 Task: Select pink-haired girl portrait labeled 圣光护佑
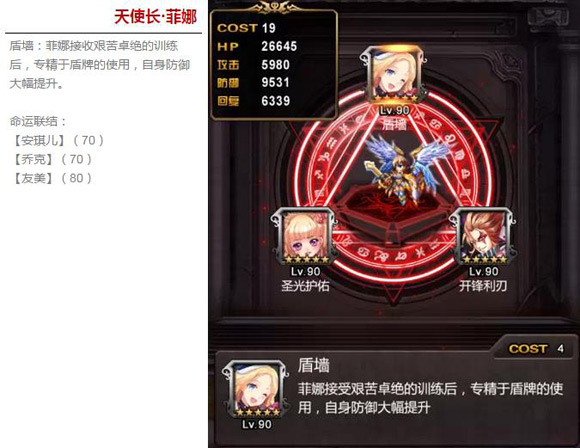[304, 237]
